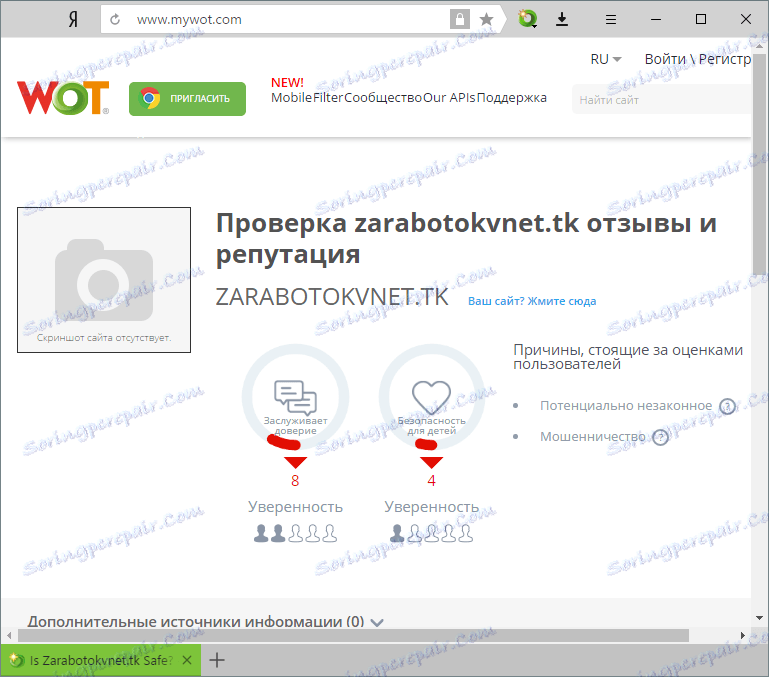The height and width of the screenshot is (677, 769).
Task: Open the RU language dropdown
Action: [606, 59]
